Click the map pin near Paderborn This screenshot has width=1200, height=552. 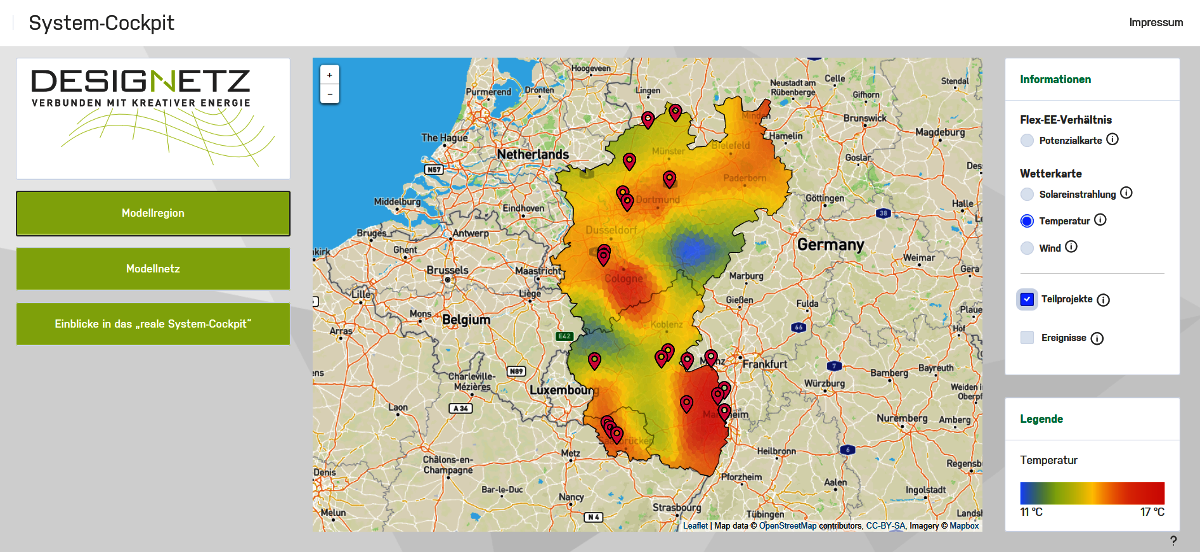669,179
